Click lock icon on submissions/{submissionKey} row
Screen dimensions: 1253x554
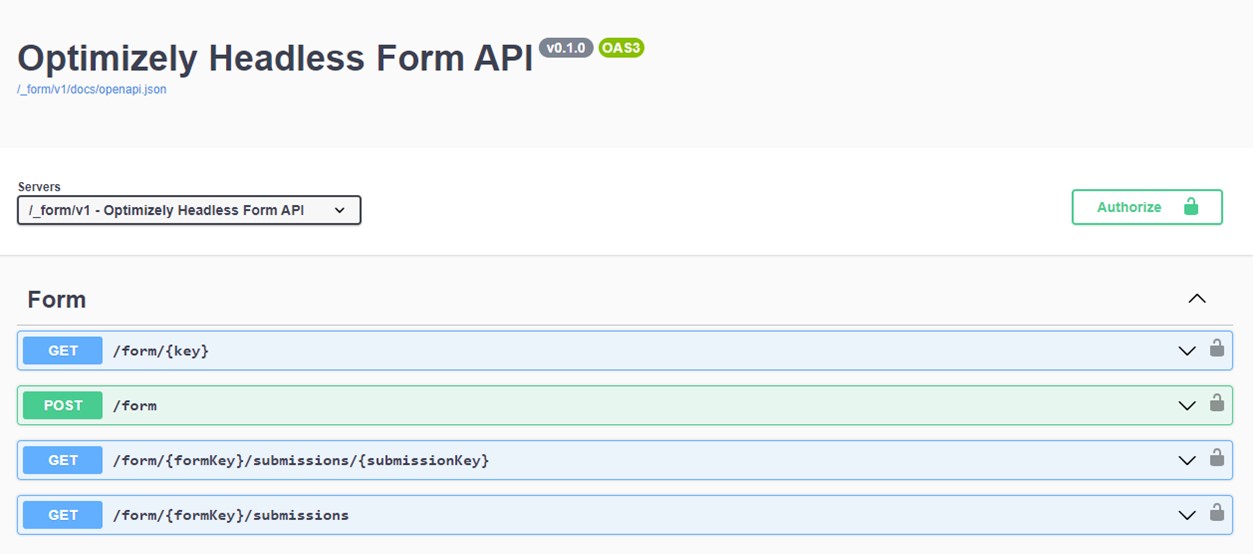point(1217,459)
